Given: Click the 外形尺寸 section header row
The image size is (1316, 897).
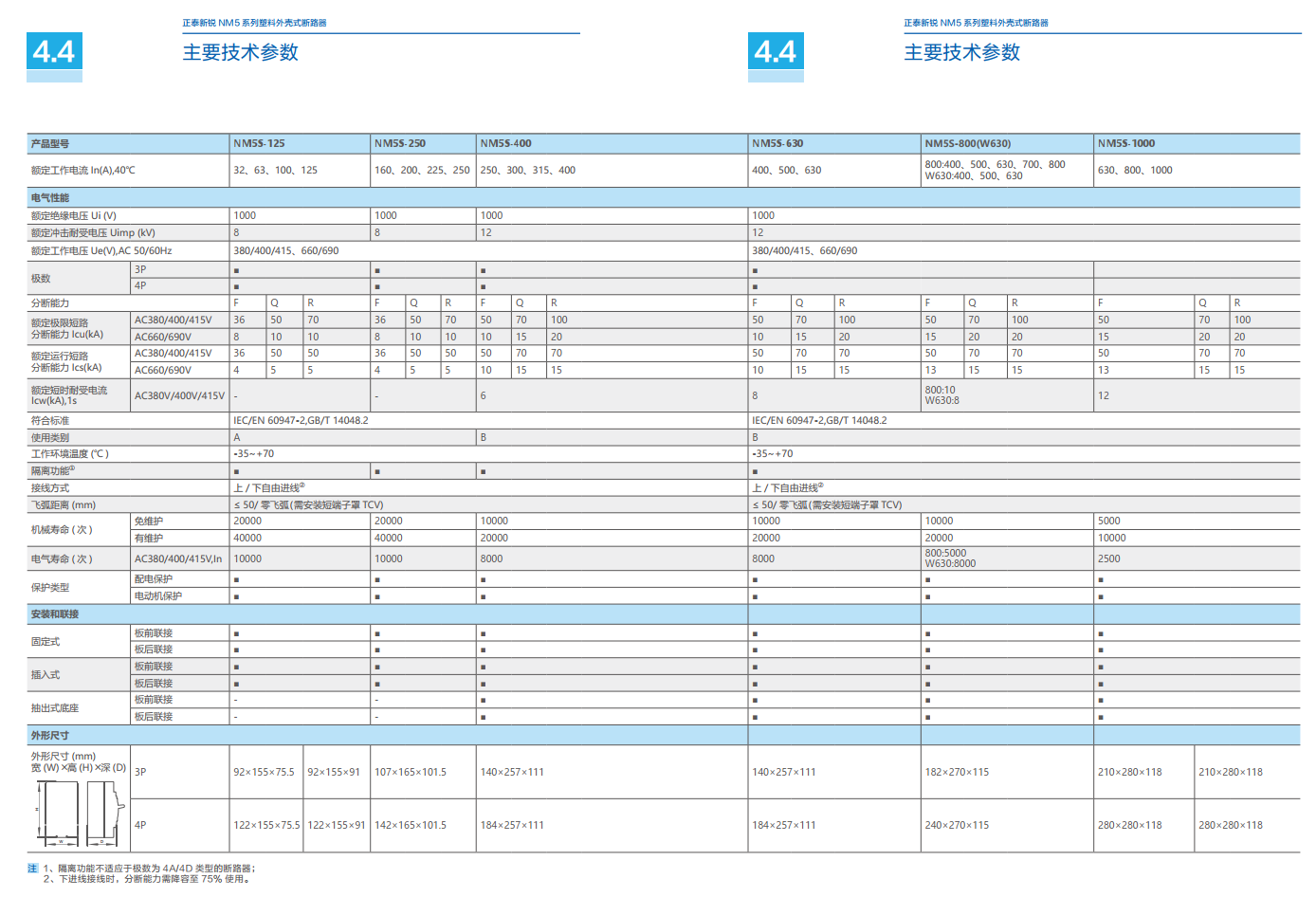Looking at the screenshot, I should (x=50, y=736).
